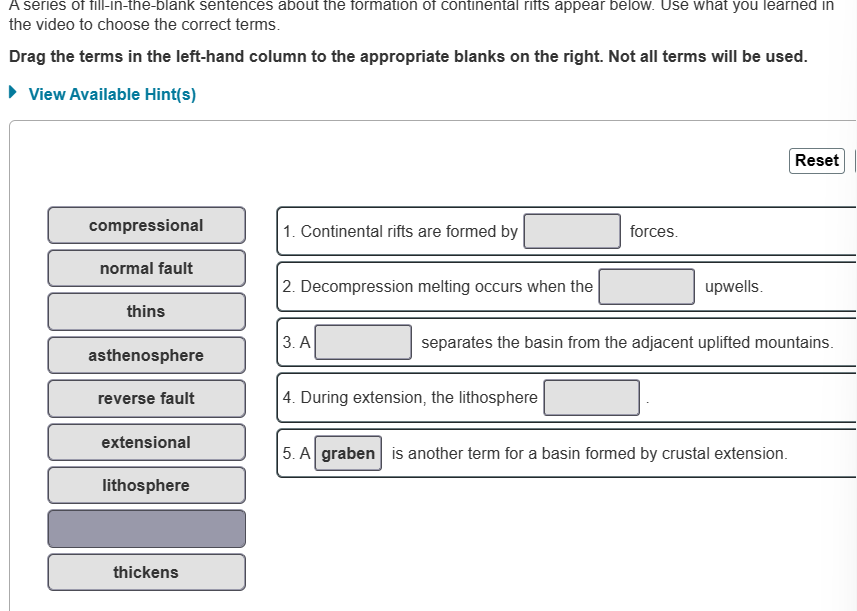Click the blank in the decompression melting sentence
This screenshot has width=857, height=611.
click(x=646, y=286)
